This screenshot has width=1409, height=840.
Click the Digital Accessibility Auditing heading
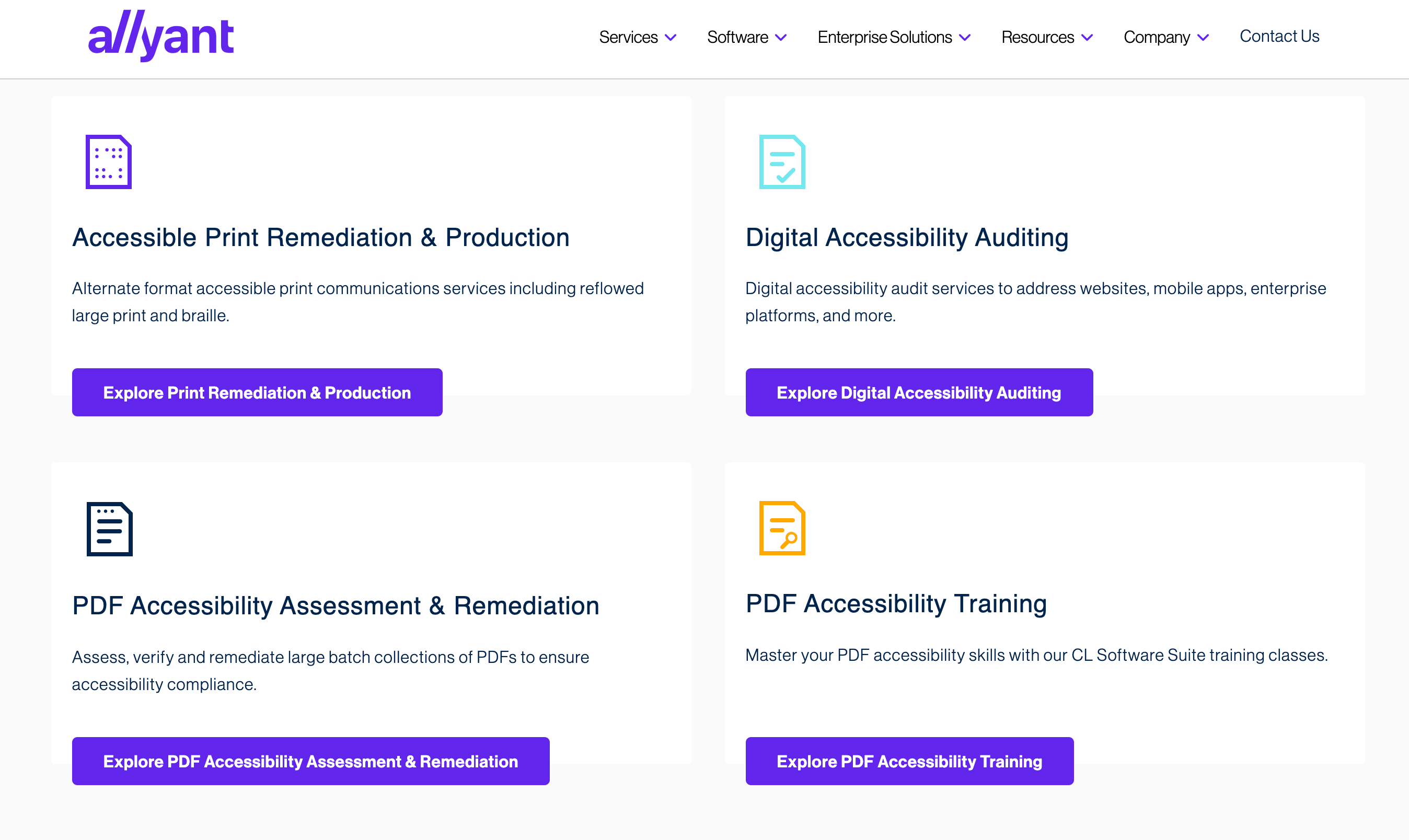point(907,237)
